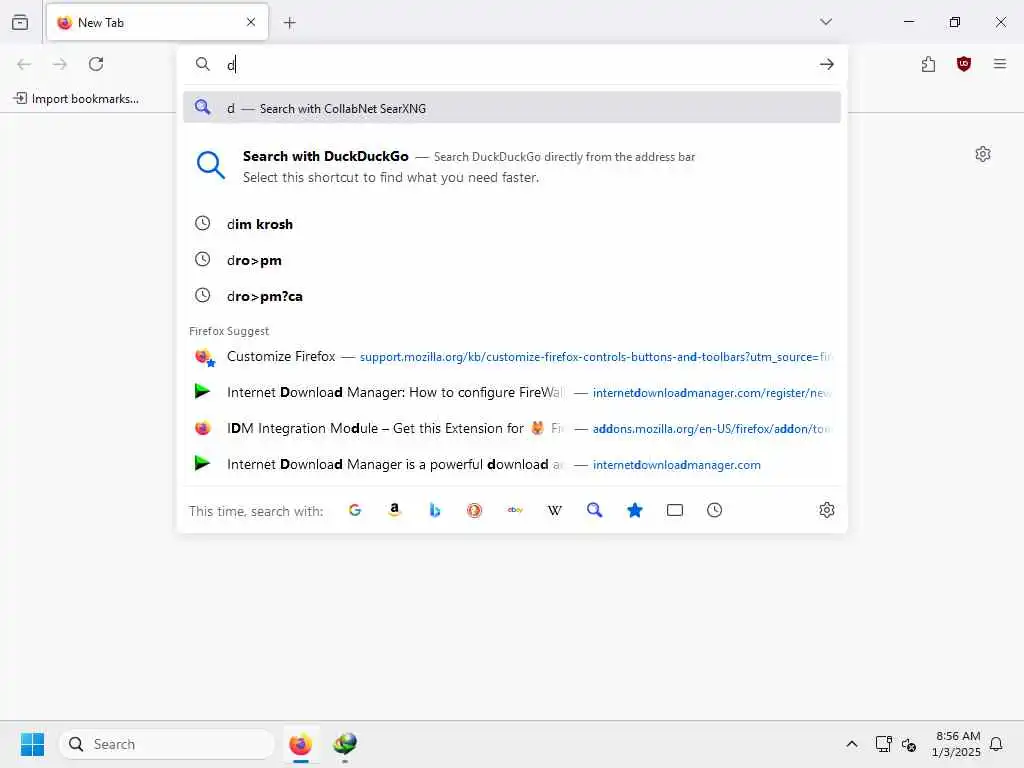
Task: Open Firefox from the taskbar
Action: [x=300, y=744]
